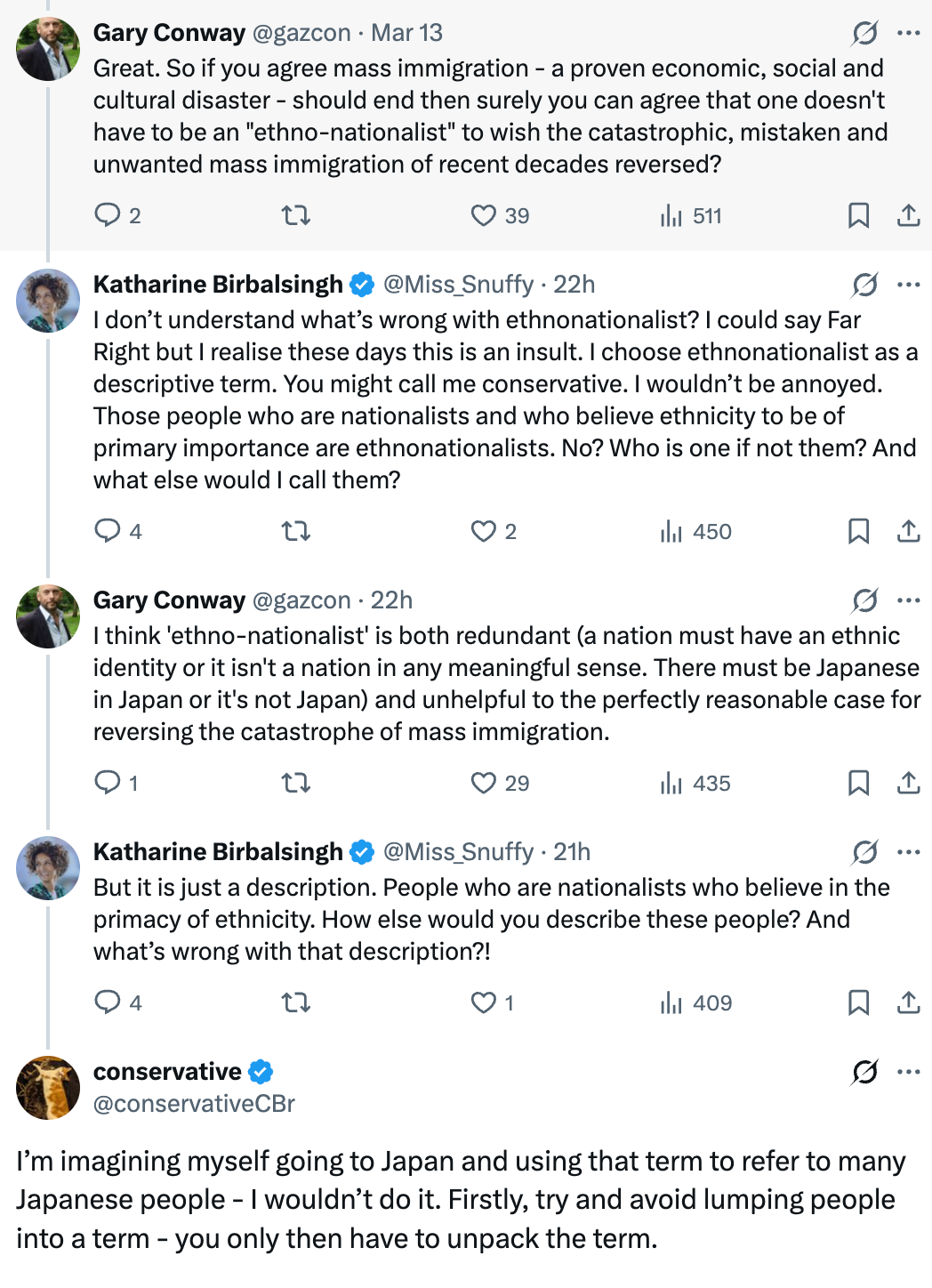Viewport: 932px width, 1288px height.
Task: Repost Gary Conway's 22h tweet
Action: (296, 783)
